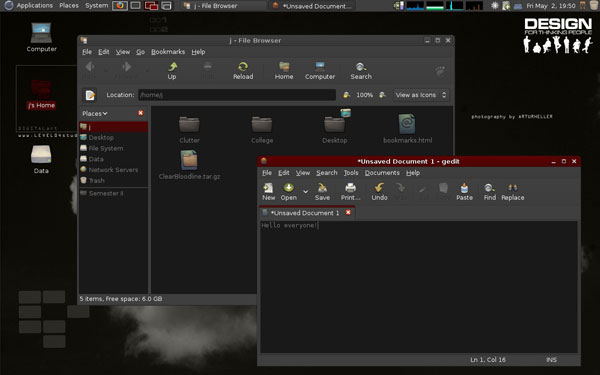Open Home folder from File Browser toolbar
Viewport: 600px width, 375px height.
point(284,71)
